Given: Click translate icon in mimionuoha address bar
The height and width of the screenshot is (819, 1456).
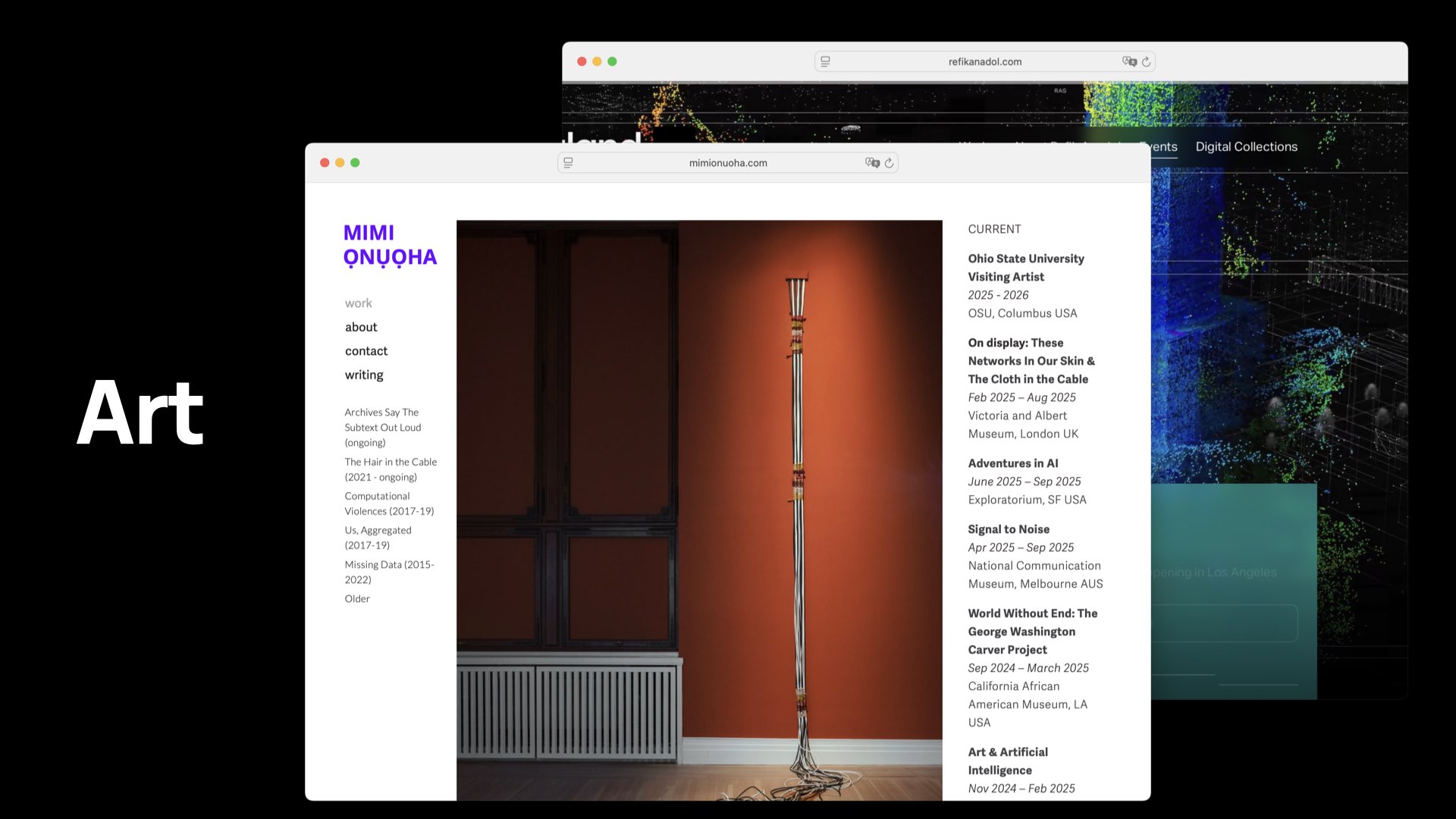Looking at the screenshot, I should tap(872, 163).
